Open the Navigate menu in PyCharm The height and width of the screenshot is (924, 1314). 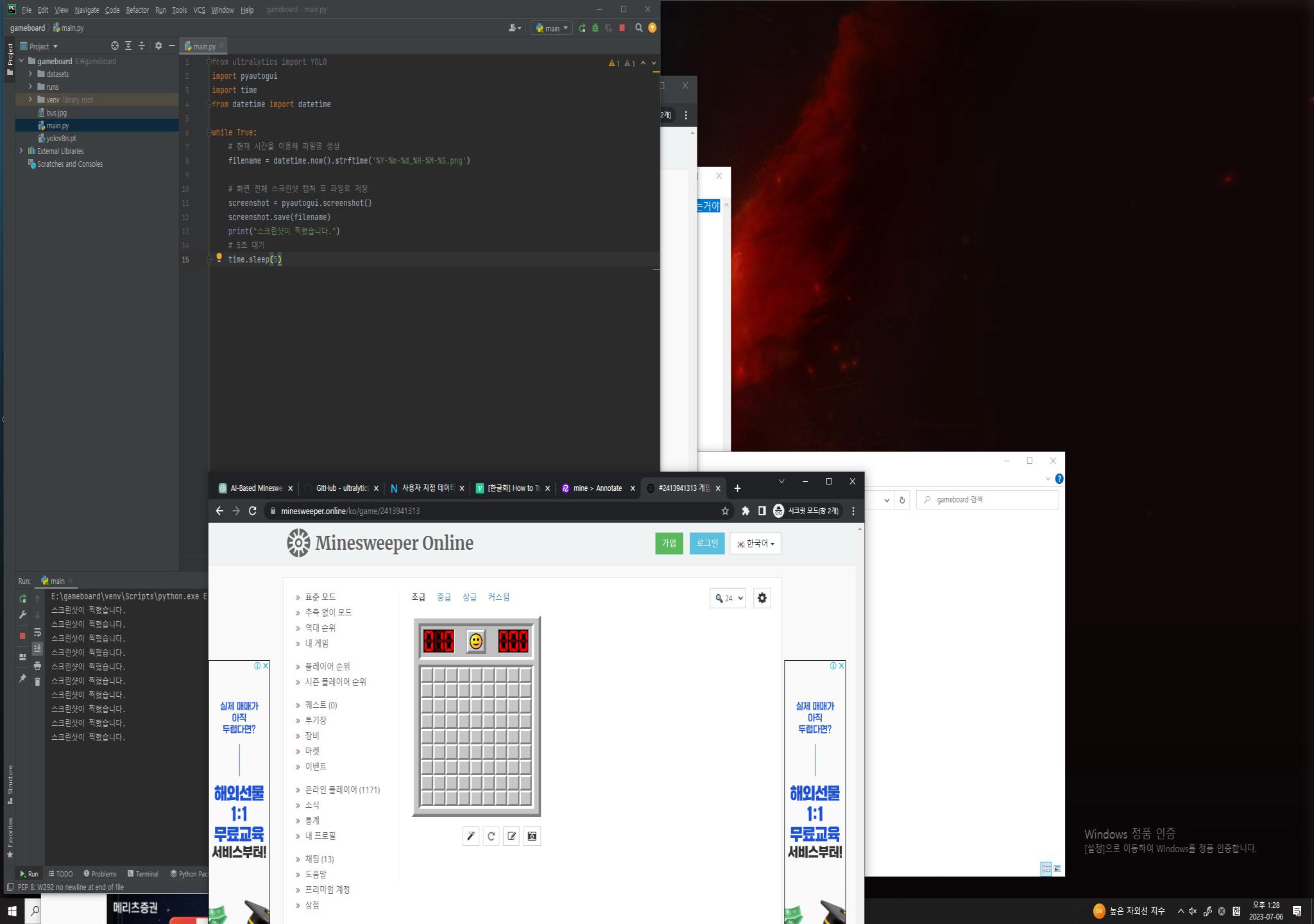point(87,10)
